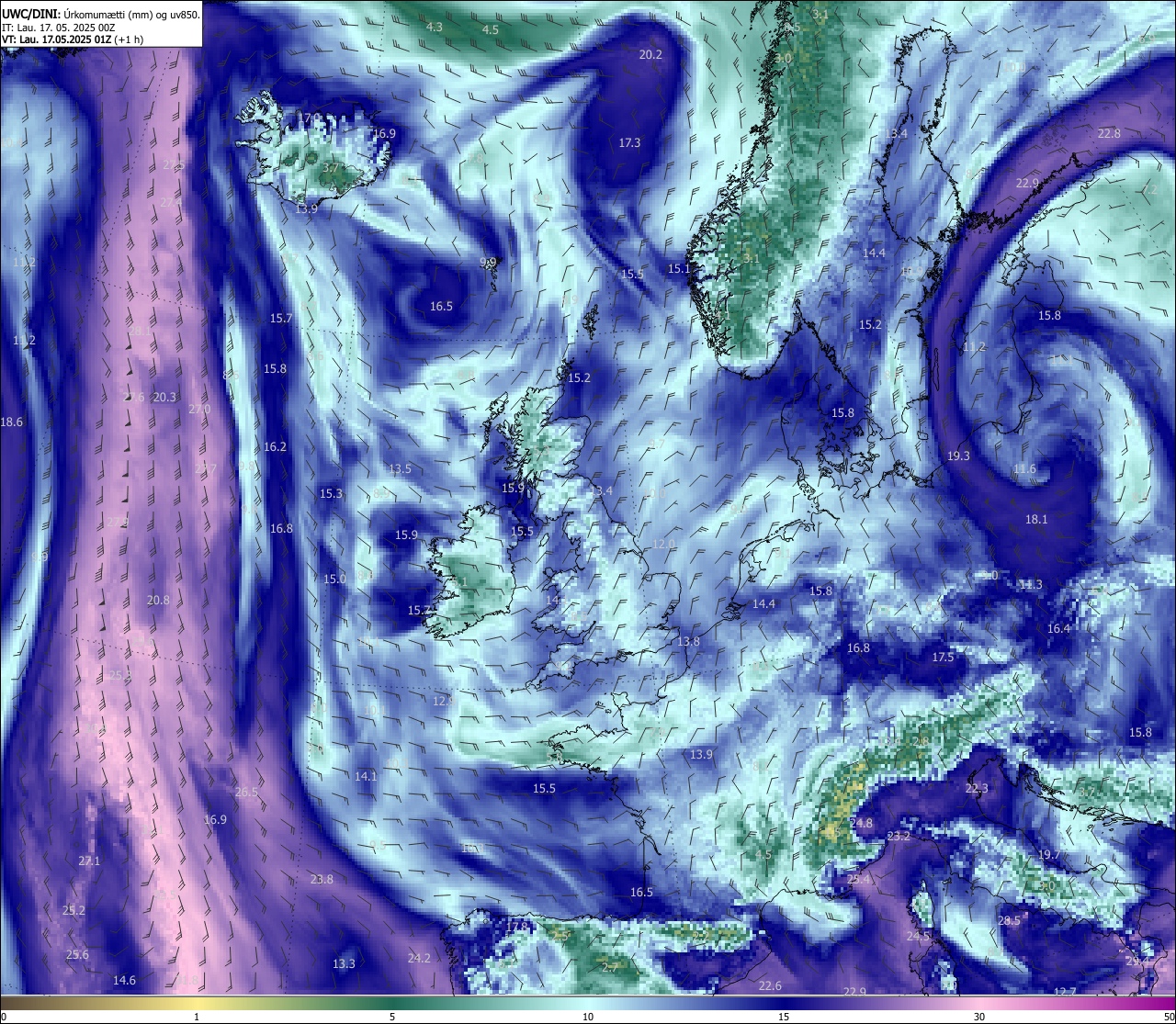The height and width of the screenshot is (1024, 1176).
Task: Click the map value '15.0'
Action: pyautogui.click(x=334, y=580)
